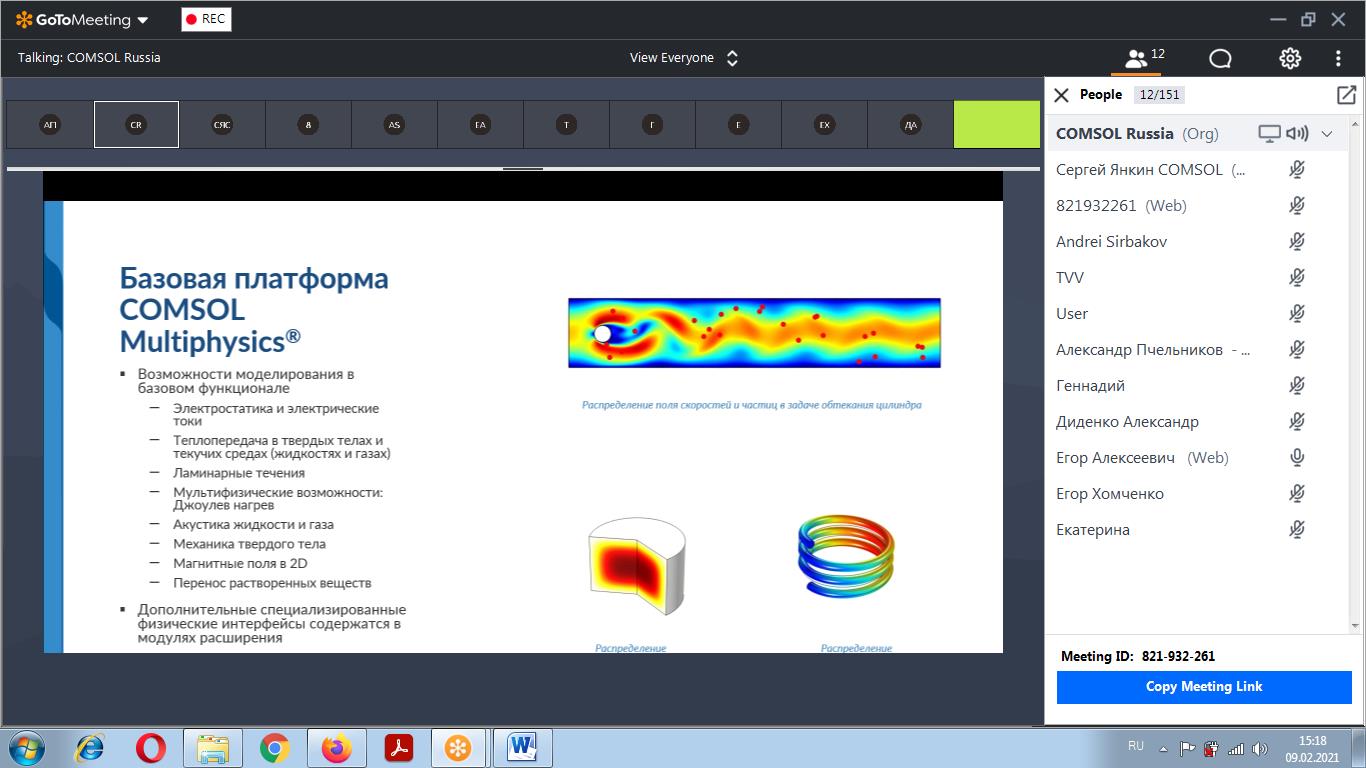Toggle microphone for Егор Алексеевич
The width and height of the screenshot is (1366, 768).
point(1297,458)
